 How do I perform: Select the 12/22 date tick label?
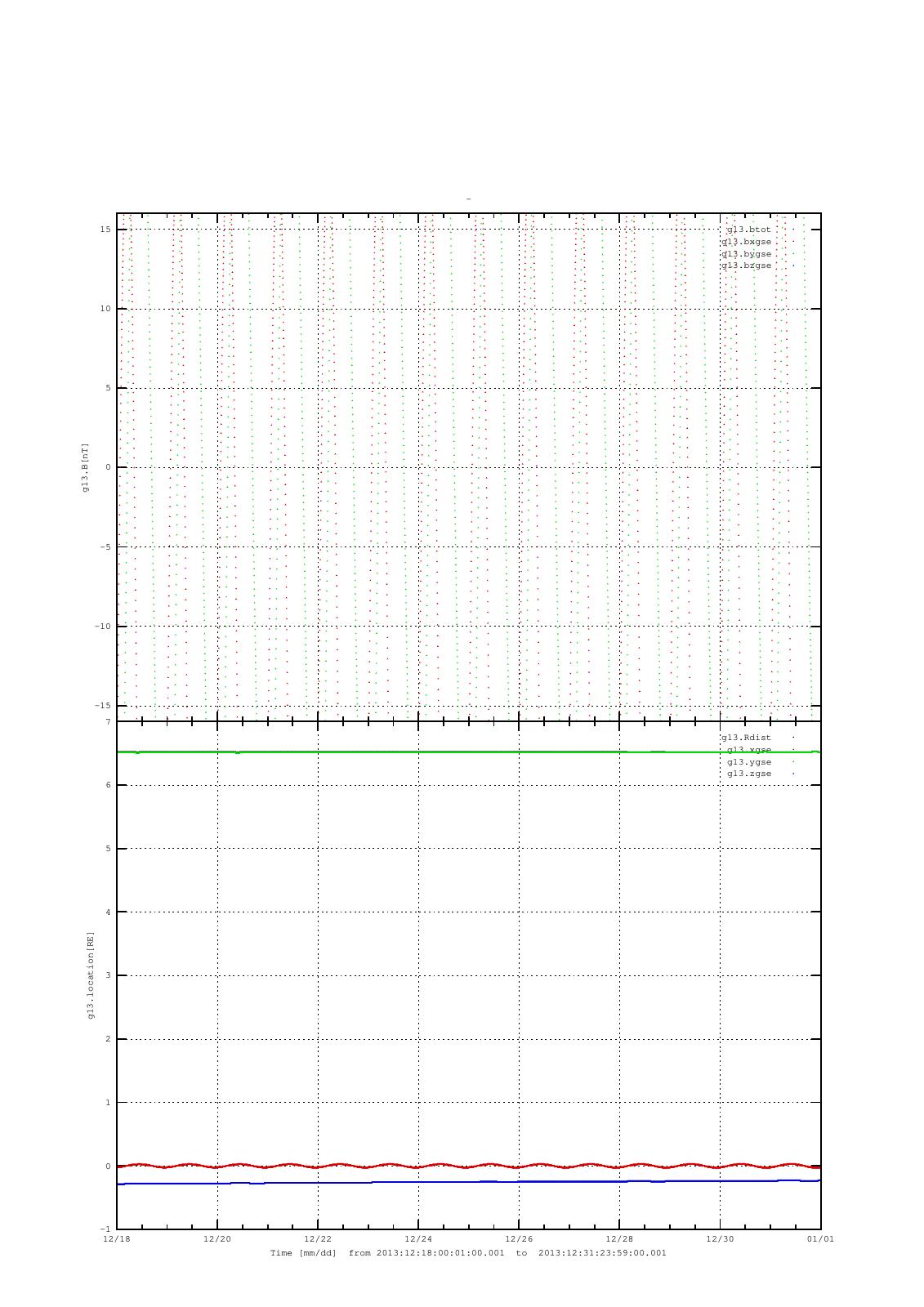318,1239
